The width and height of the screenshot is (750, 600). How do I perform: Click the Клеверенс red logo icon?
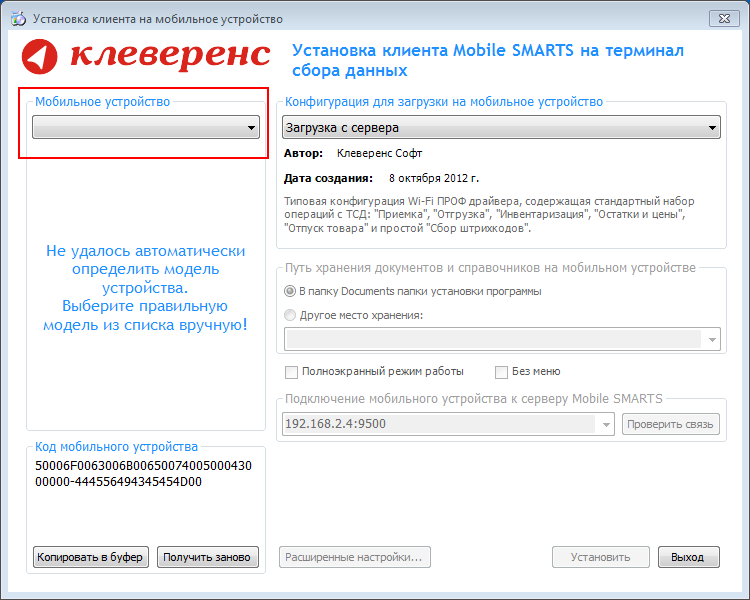(x=40, y=56)
